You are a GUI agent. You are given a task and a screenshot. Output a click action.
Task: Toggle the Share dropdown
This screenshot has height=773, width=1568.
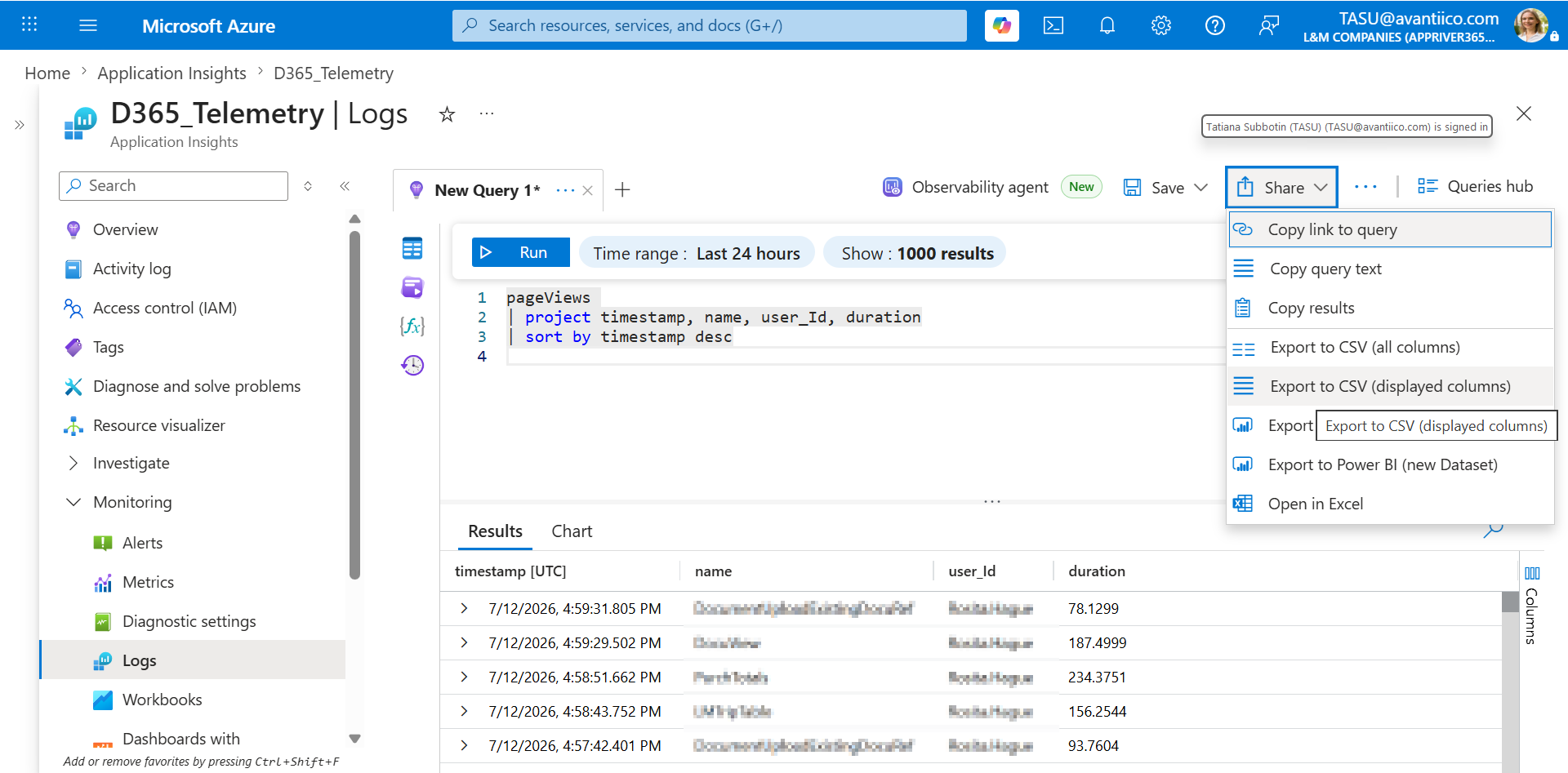(x=1281, y=188)
